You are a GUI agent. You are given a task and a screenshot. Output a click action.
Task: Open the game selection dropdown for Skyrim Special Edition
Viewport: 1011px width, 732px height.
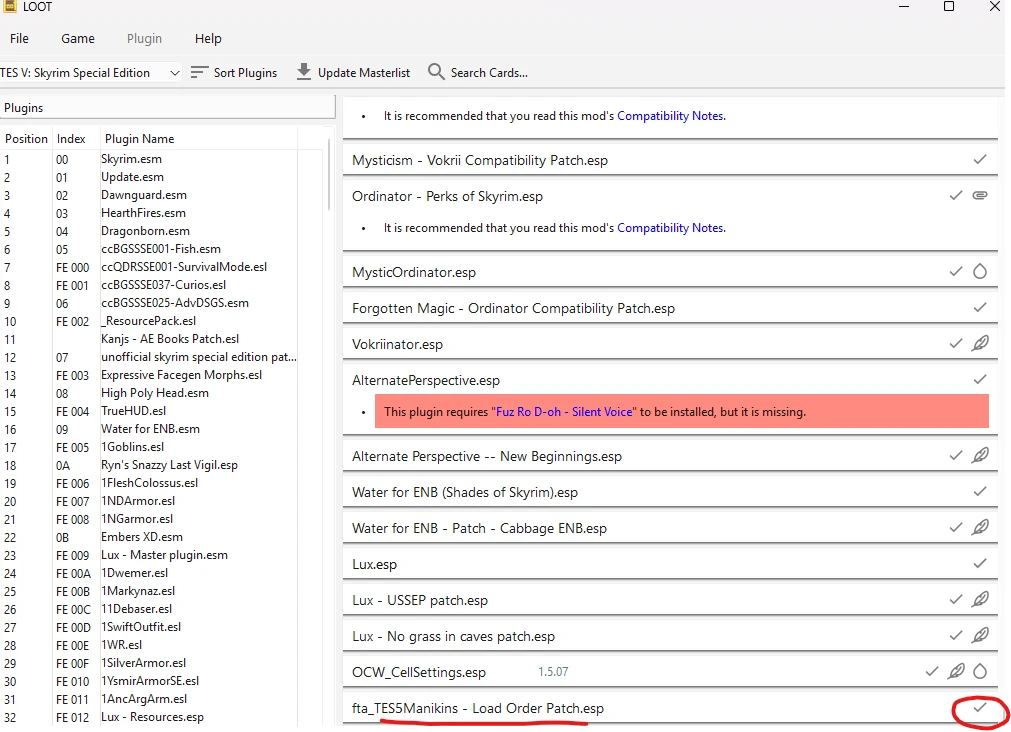(x=90, y=72)
